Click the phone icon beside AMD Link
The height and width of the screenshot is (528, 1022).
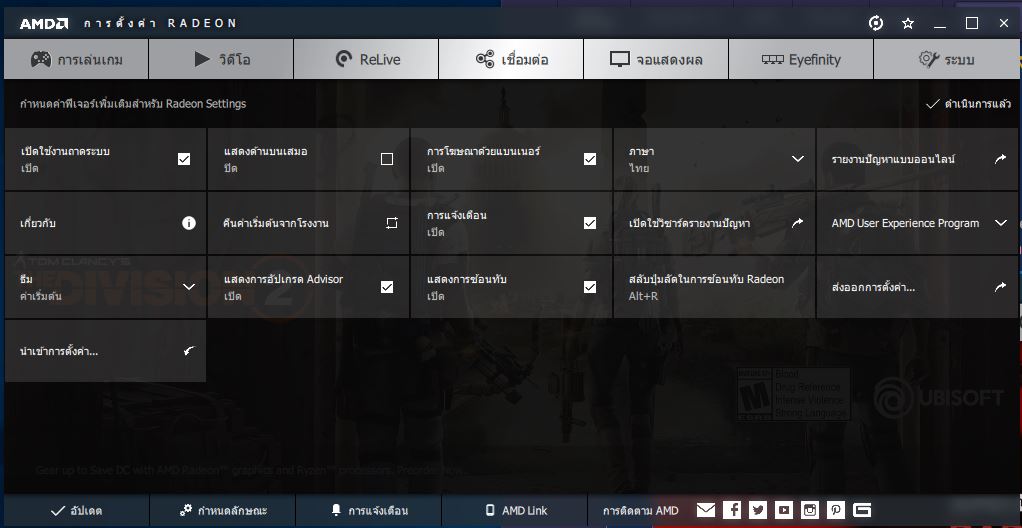pos(490,510)
